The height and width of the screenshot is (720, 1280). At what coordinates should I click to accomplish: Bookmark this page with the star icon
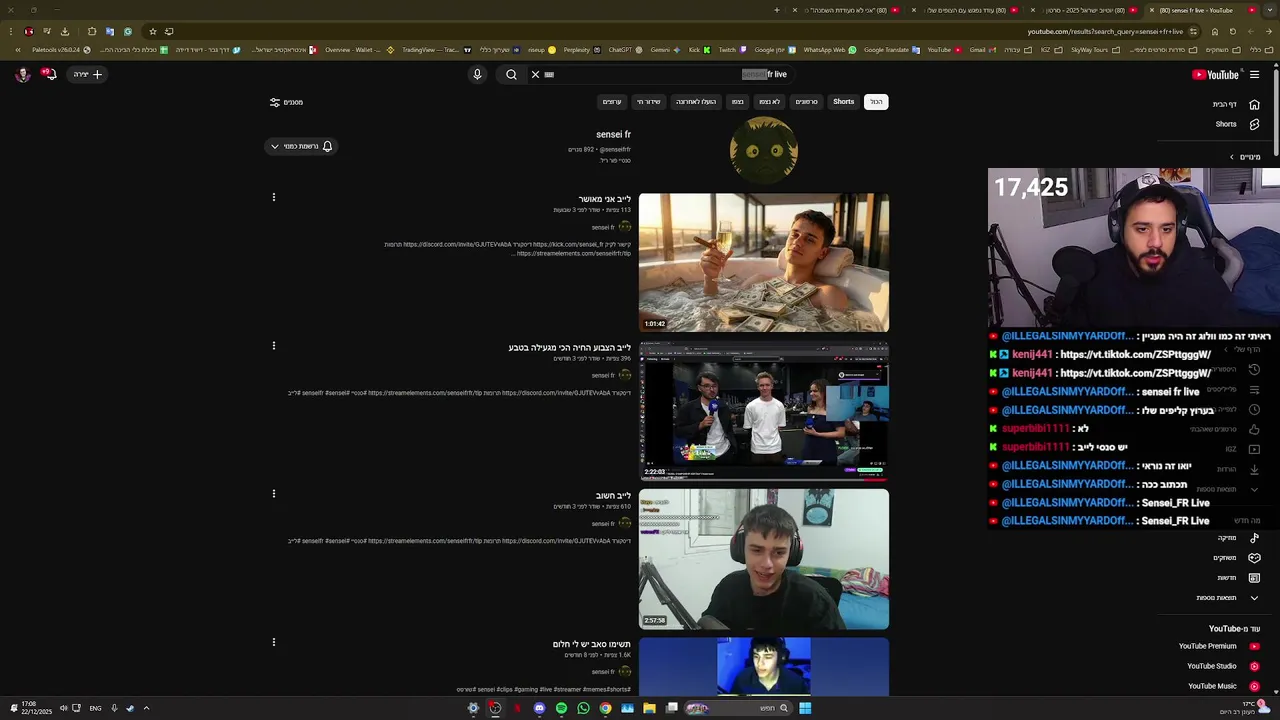tap(152, 31)
